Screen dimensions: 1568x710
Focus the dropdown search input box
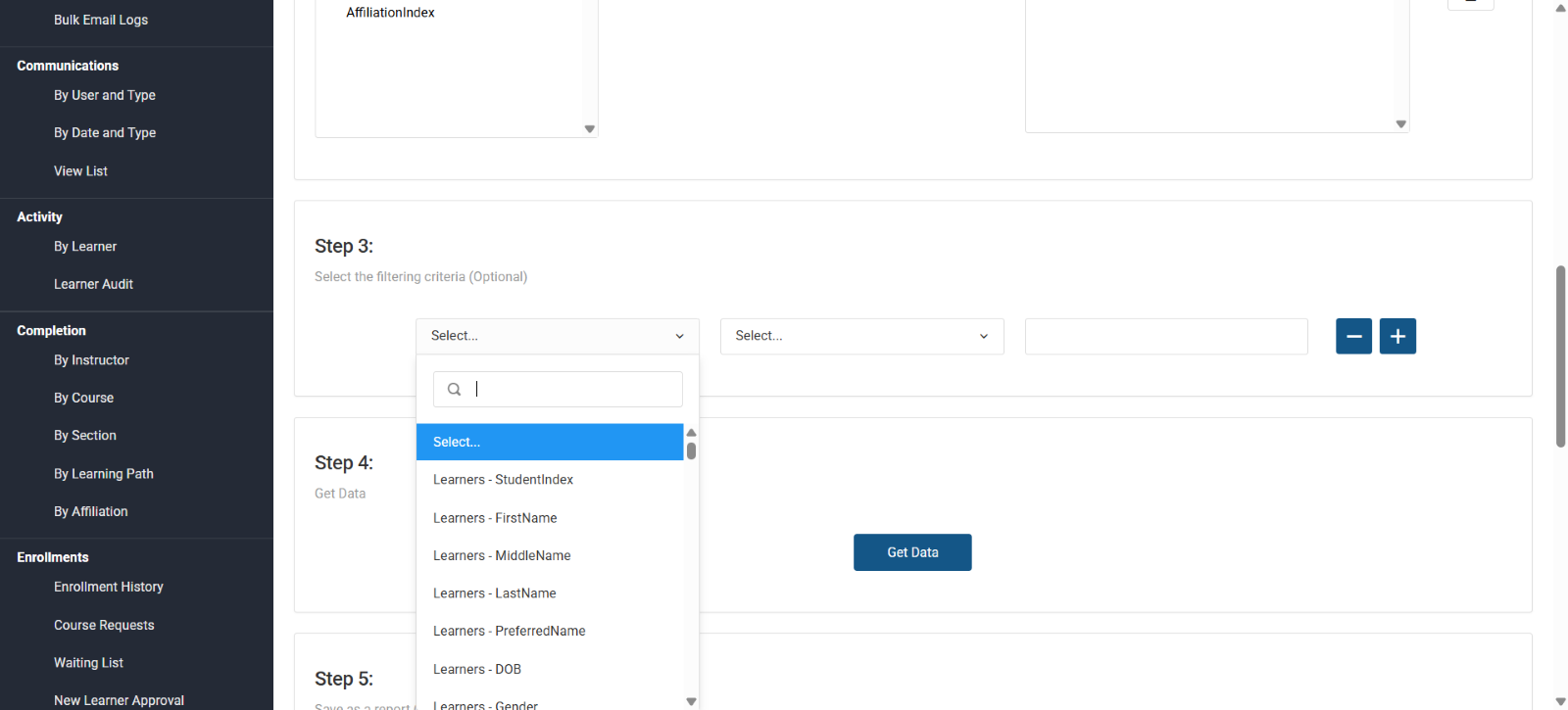[573, 390]
